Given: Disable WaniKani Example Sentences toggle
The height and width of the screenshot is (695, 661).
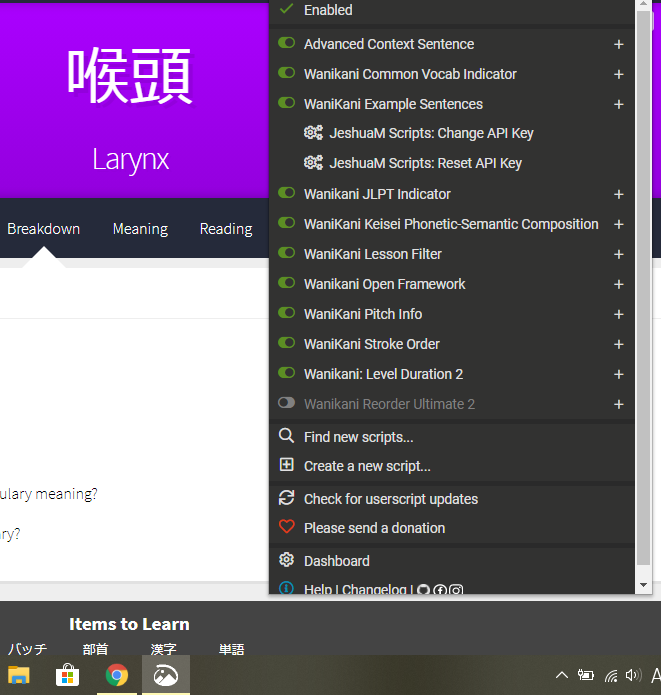Looking at the screenshot, I should (286, 103).
